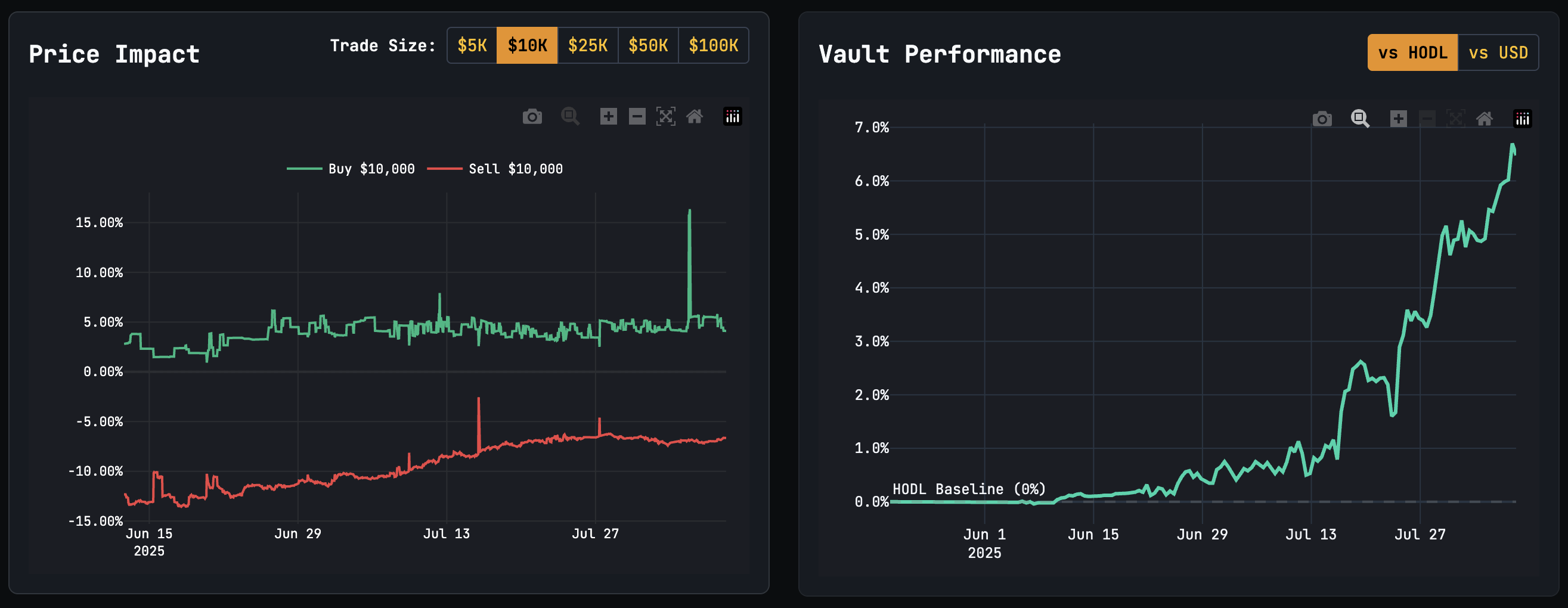
Task: Set trade size to $25K
Action: point(587,46)
